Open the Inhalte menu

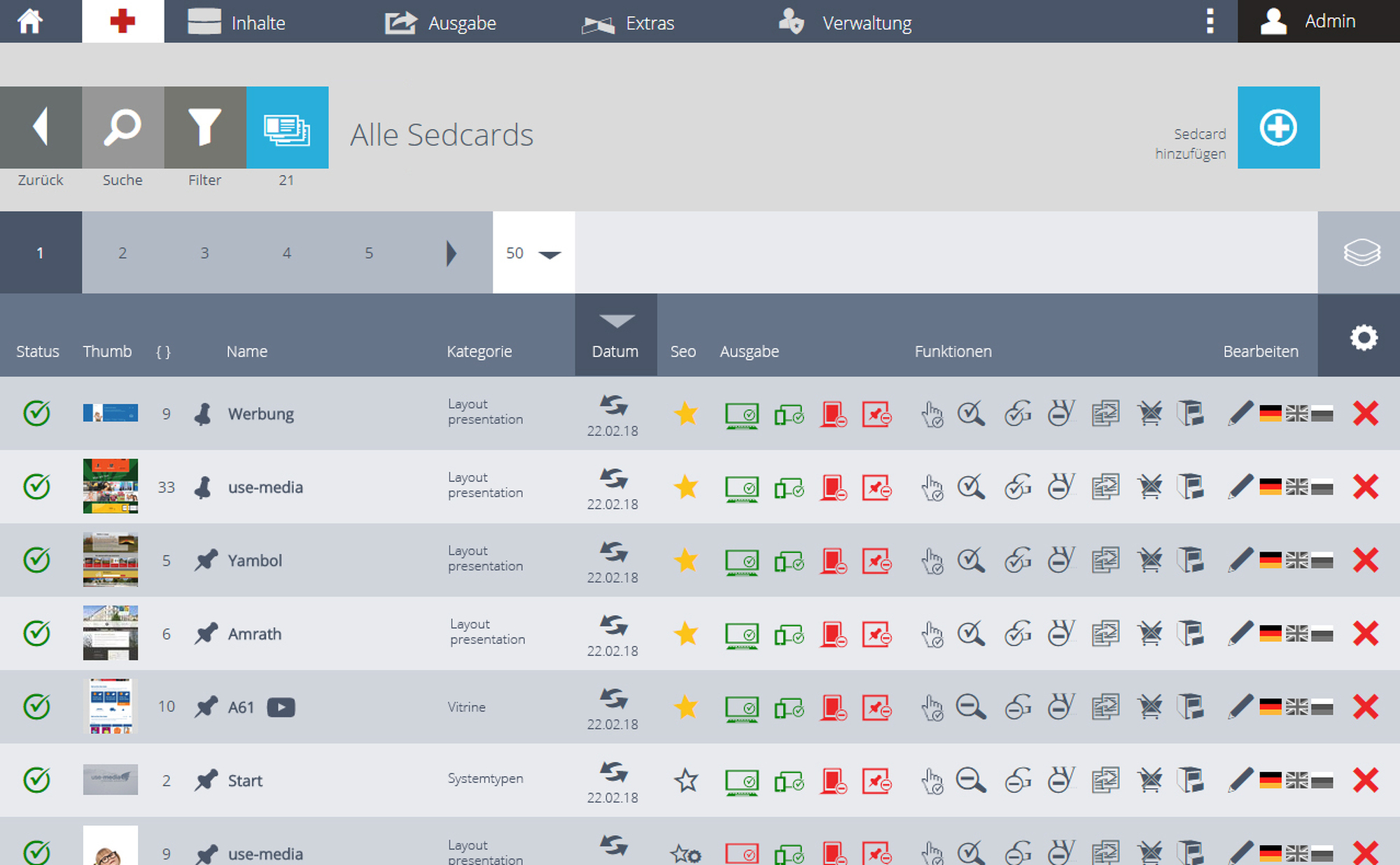click(x=237, y=22)
